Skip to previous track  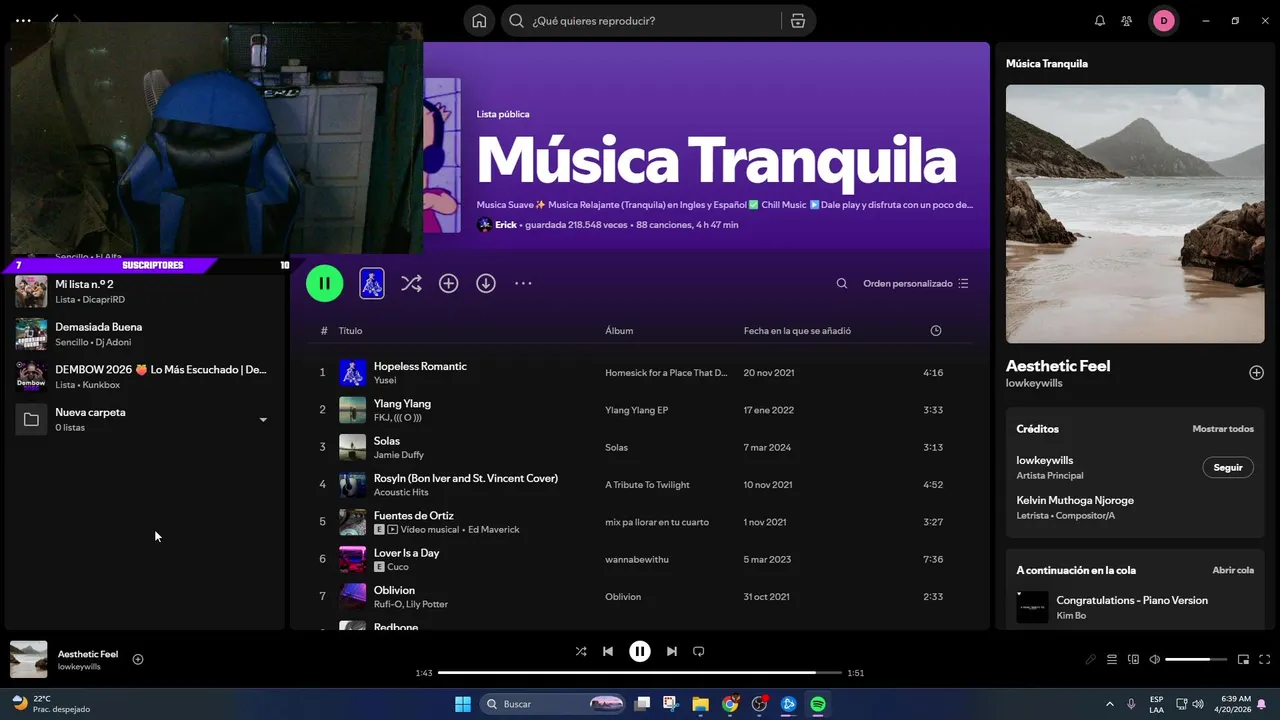pos(608,651)
